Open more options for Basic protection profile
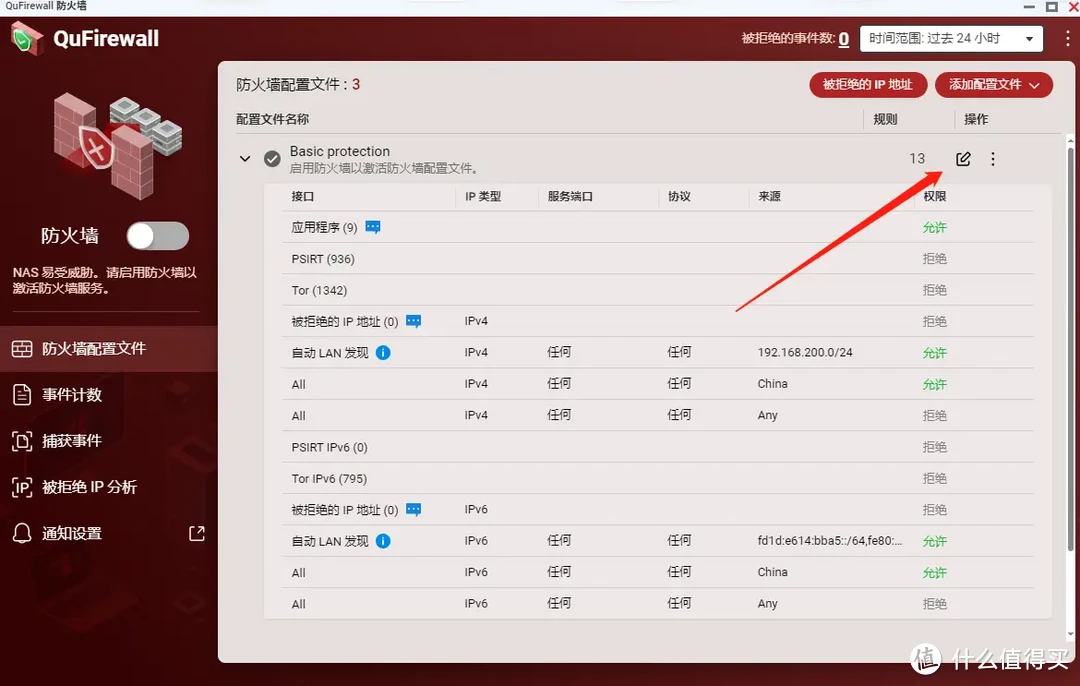 pos(993,159)
